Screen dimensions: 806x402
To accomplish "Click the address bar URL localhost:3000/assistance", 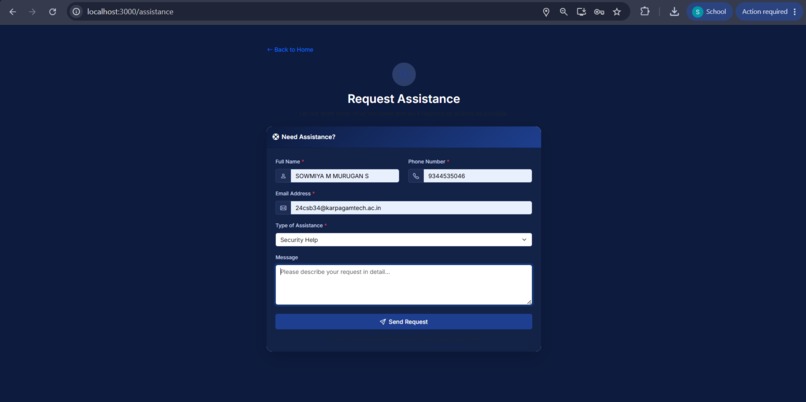I will pos(130,12).
